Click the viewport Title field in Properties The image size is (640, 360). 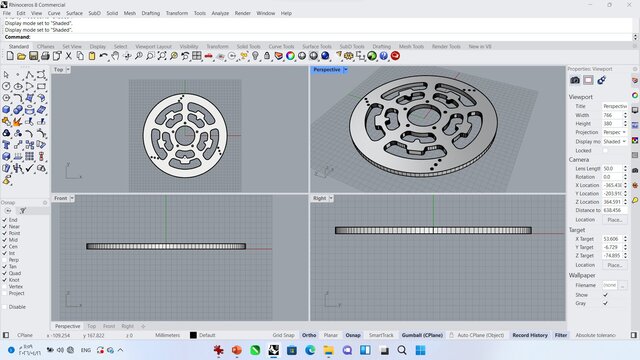(615, 106)
